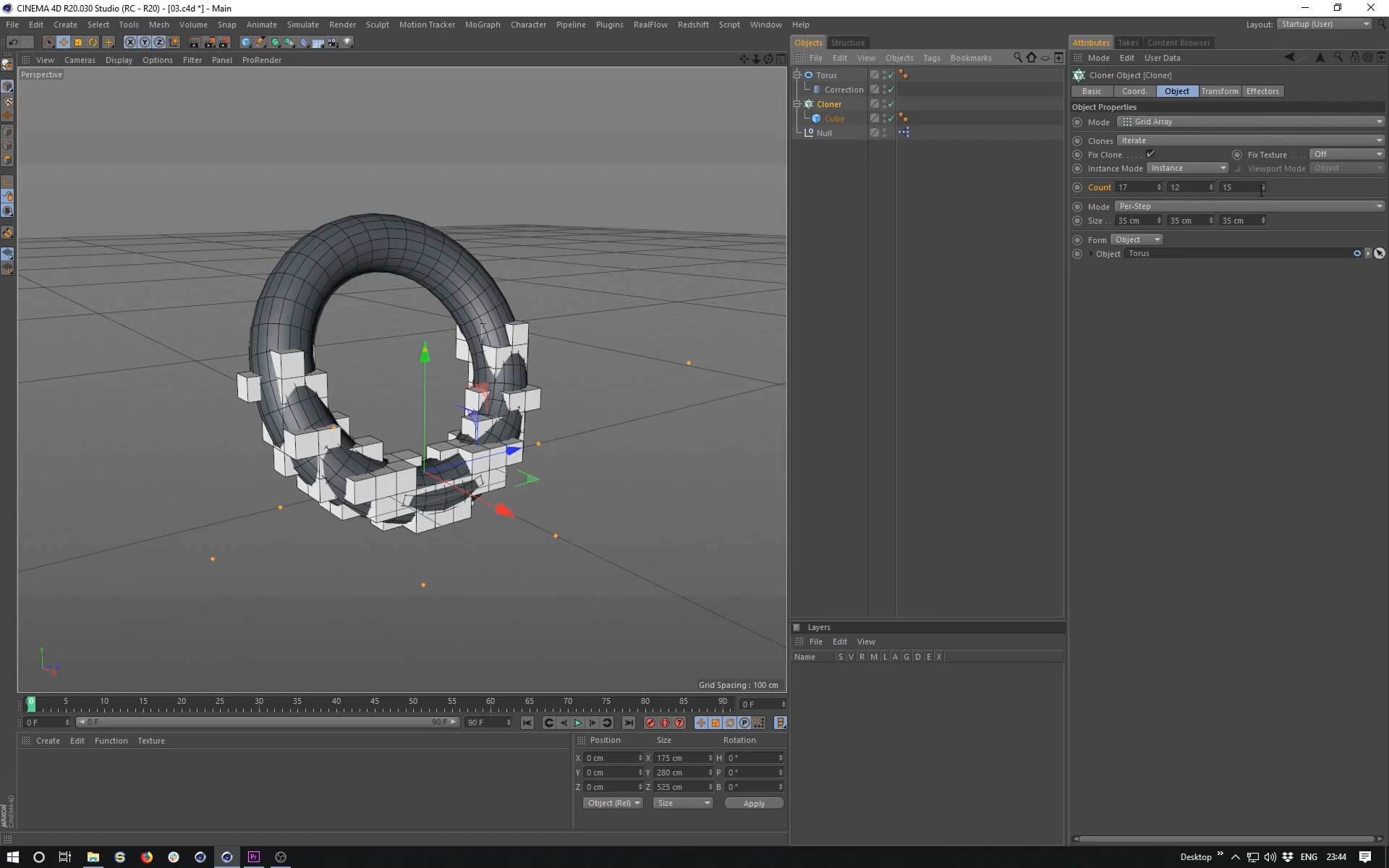Toggle the Cloner enable green checkmark

point(891,104)
